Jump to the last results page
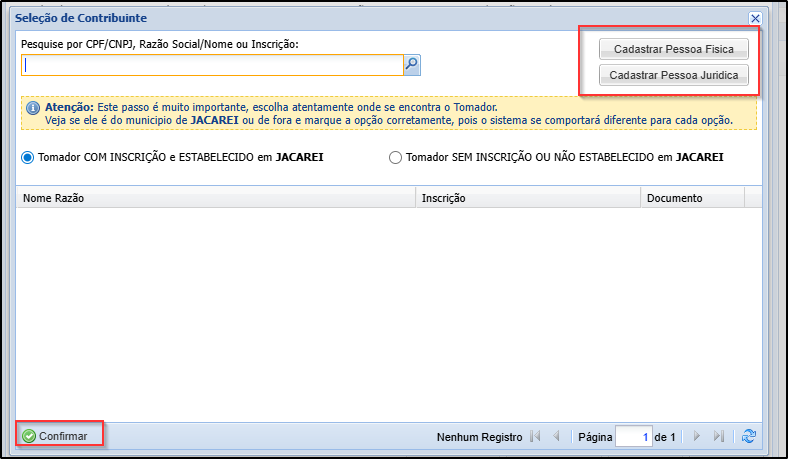Image resolution: width=788 pixels, height=459 pixels. (x=718, y=437)
